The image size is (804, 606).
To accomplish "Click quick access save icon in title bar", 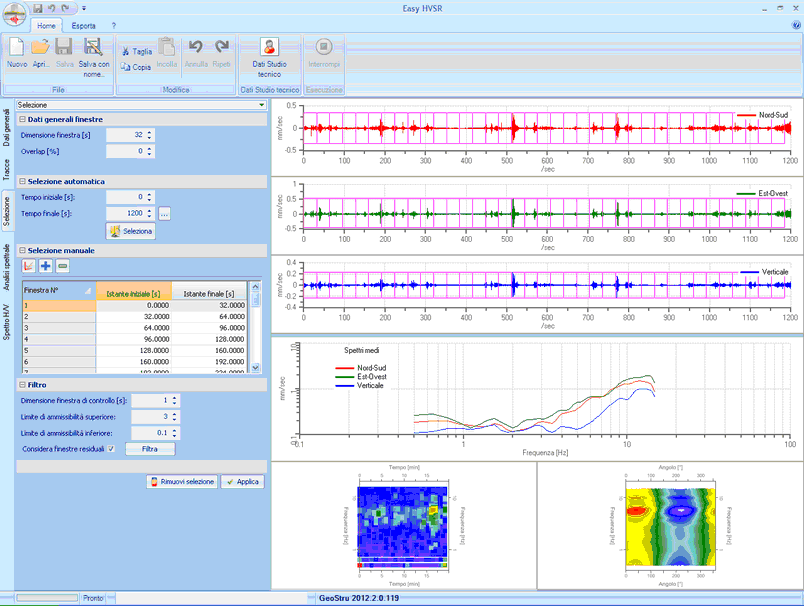I will click(x=37, y=8).
